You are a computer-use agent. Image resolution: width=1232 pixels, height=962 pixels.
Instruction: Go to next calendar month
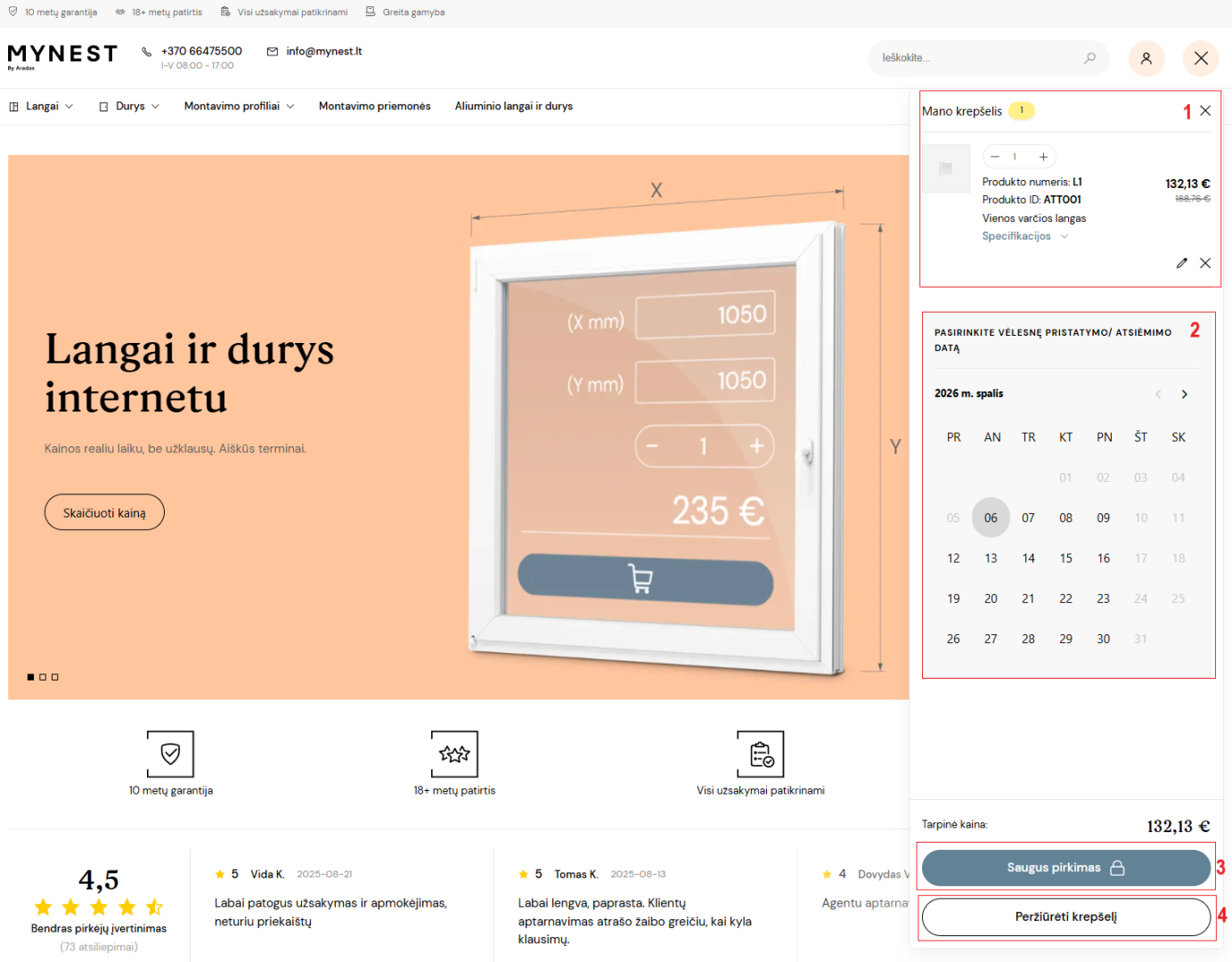1184,394
